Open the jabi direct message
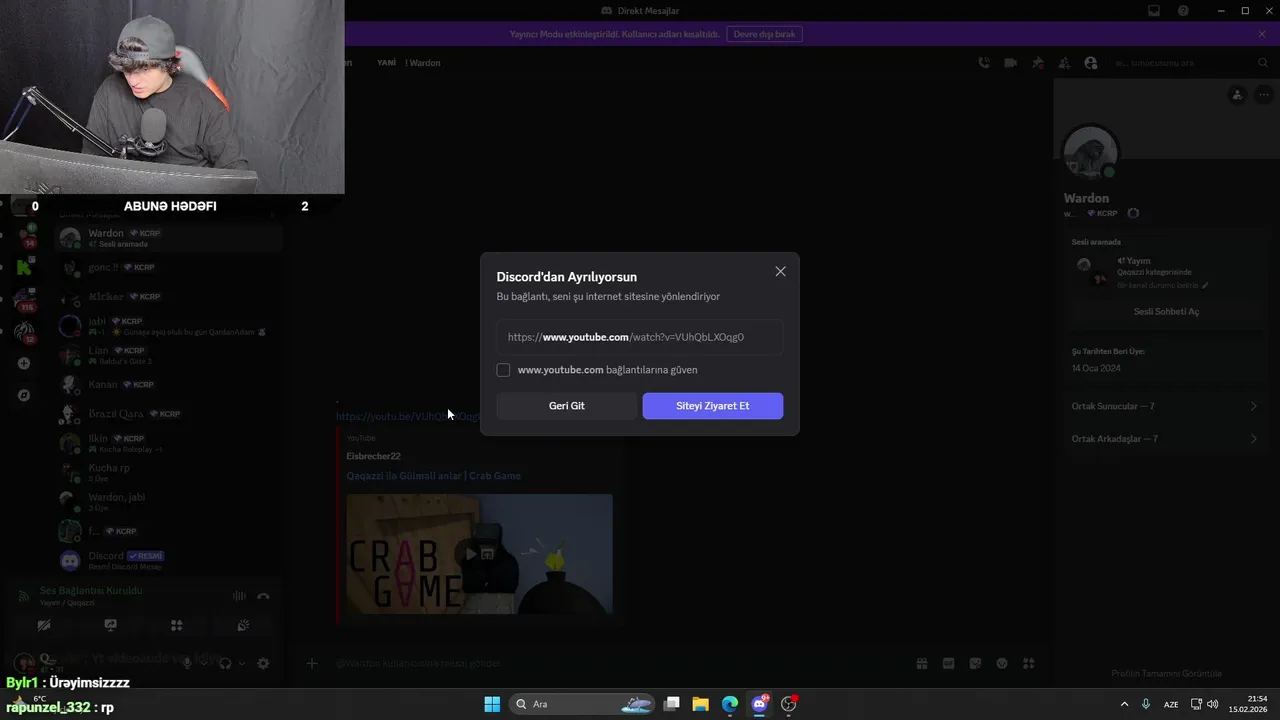Screen dimensions: 1280x720 [x=169, y=326]
